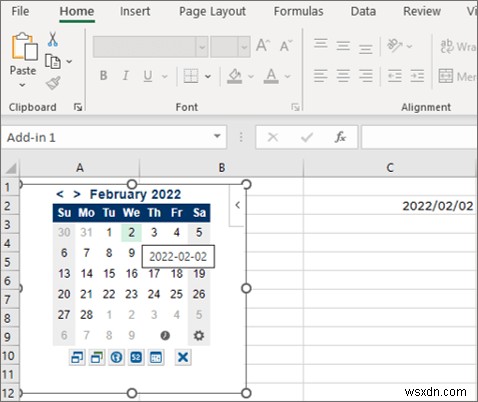The image size is (478, 402).
Task: Click the formula bar Cancel X icon
Action: pyautogui.click(x=273, y=137)
